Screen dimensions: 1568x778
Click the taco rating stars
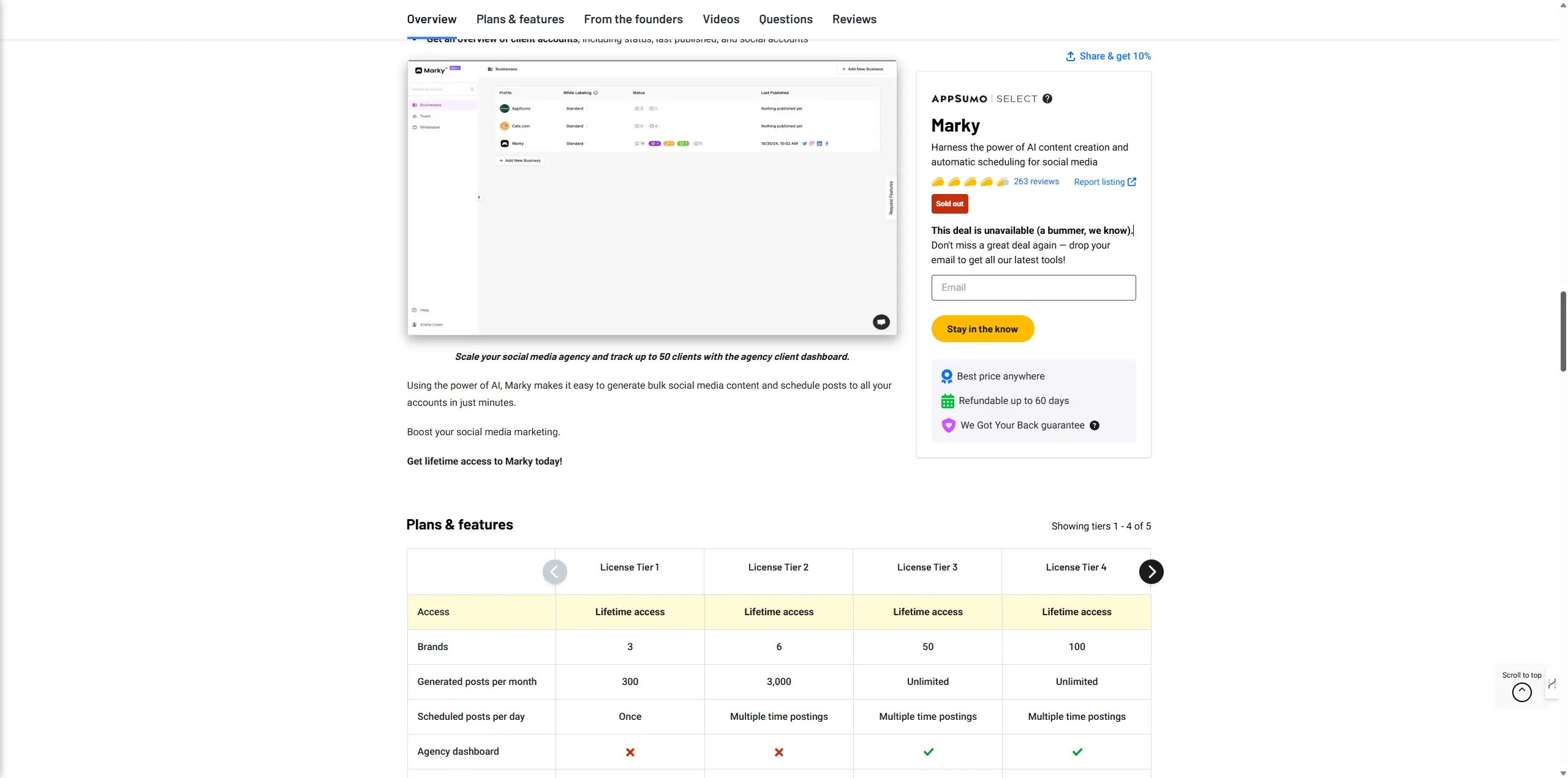click(970, 182)
